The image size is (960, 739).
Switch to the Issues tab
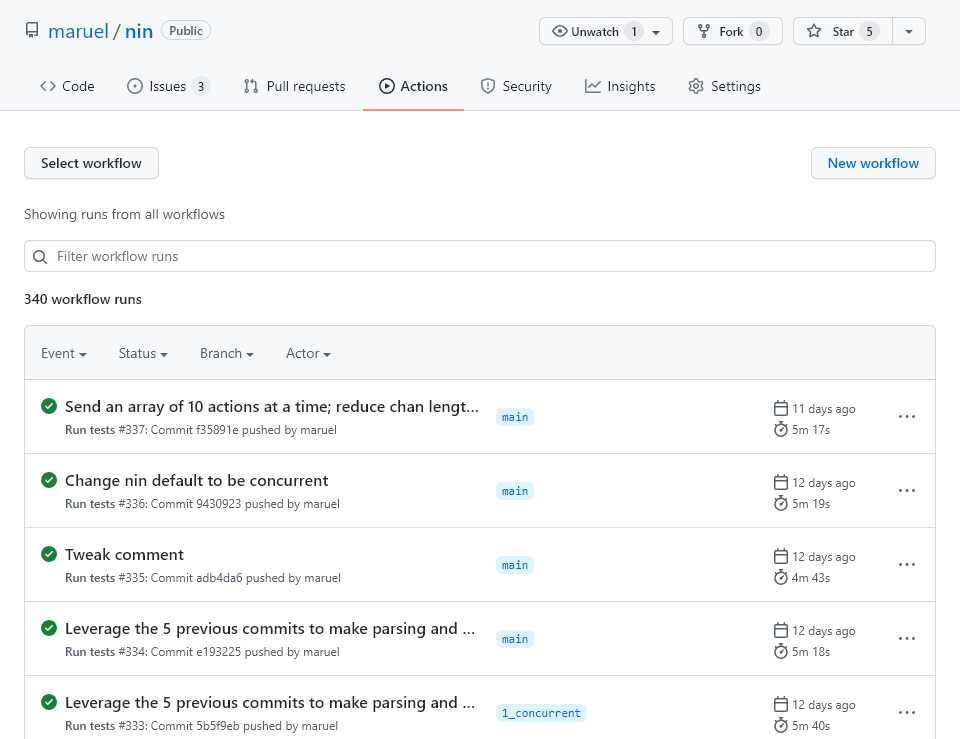[x=168, y=86]
